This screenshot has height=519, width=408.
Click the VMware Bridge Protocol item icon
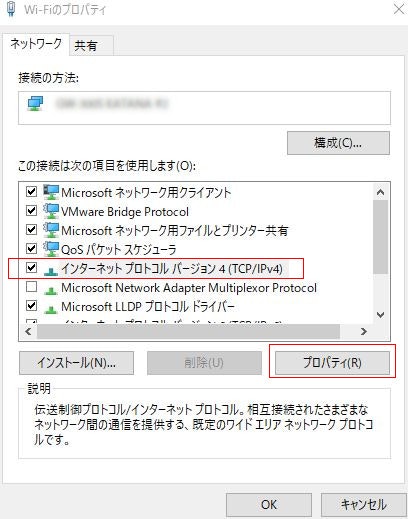click(51, 211)
